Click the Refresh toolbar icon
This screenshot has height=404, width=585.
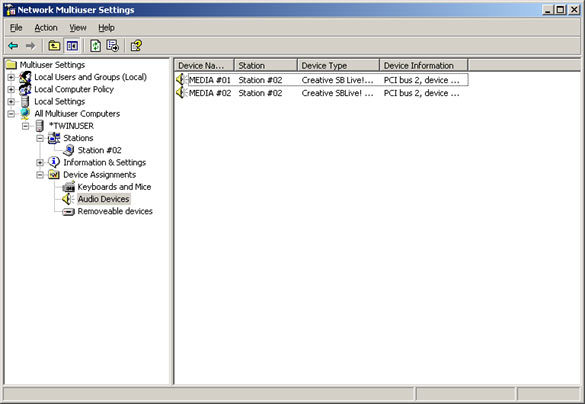tap(96, 46)
